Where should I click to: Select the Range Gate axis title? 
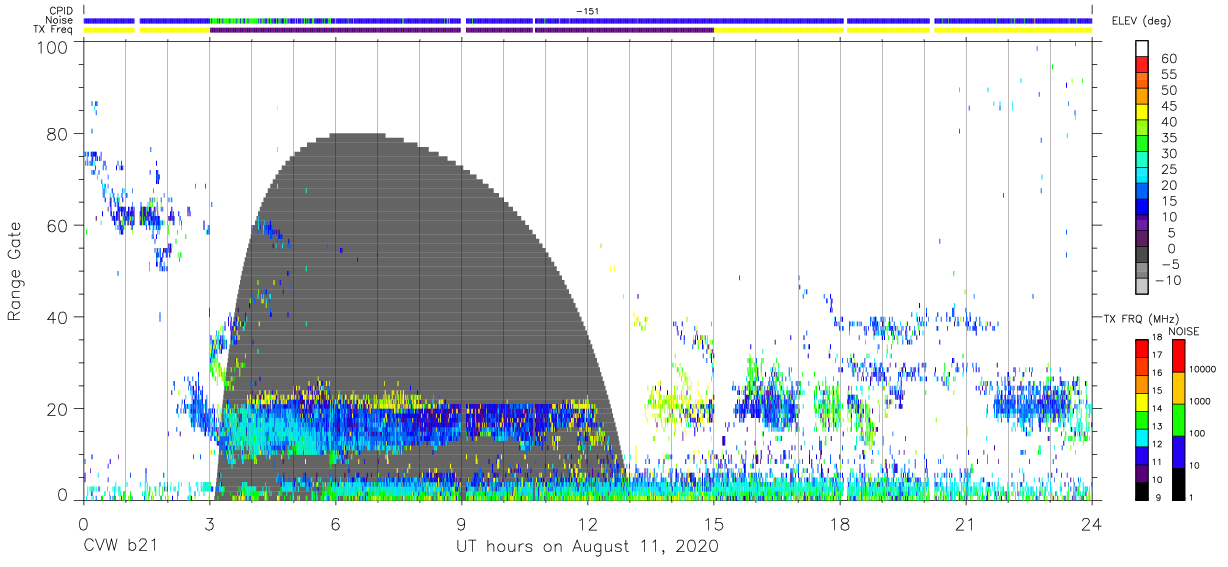15,271
